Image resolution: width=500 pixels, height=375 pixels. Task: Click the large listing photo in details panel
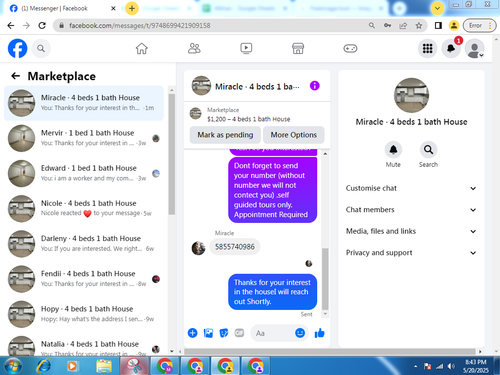pyautogui.click(x=411, y=95)
